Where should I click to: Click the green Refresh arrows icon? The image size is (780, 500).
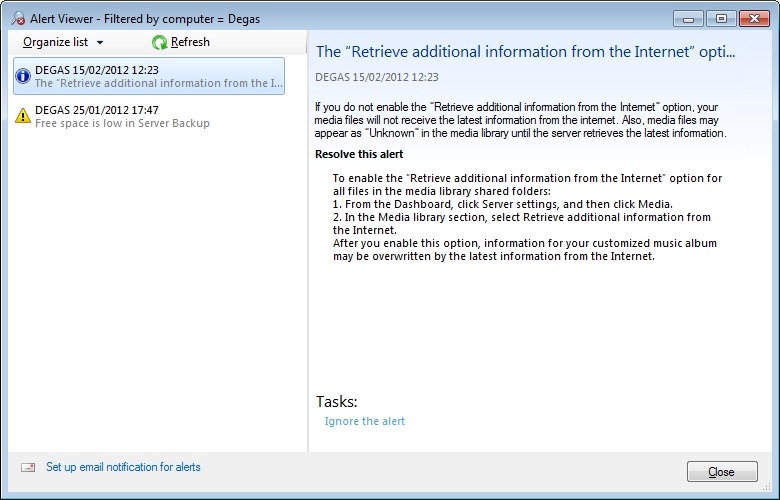pos(159,42)
